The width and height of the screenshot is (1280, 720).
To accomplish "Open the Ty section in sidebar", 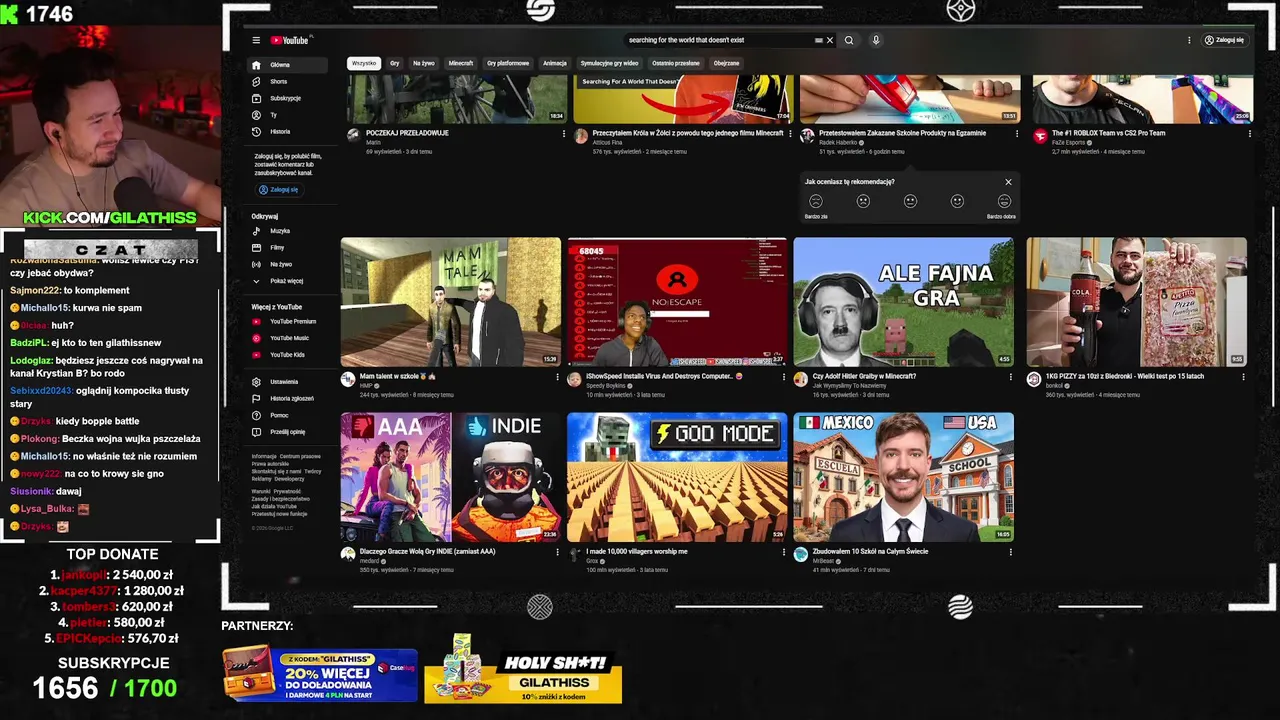I will [289, 115].
